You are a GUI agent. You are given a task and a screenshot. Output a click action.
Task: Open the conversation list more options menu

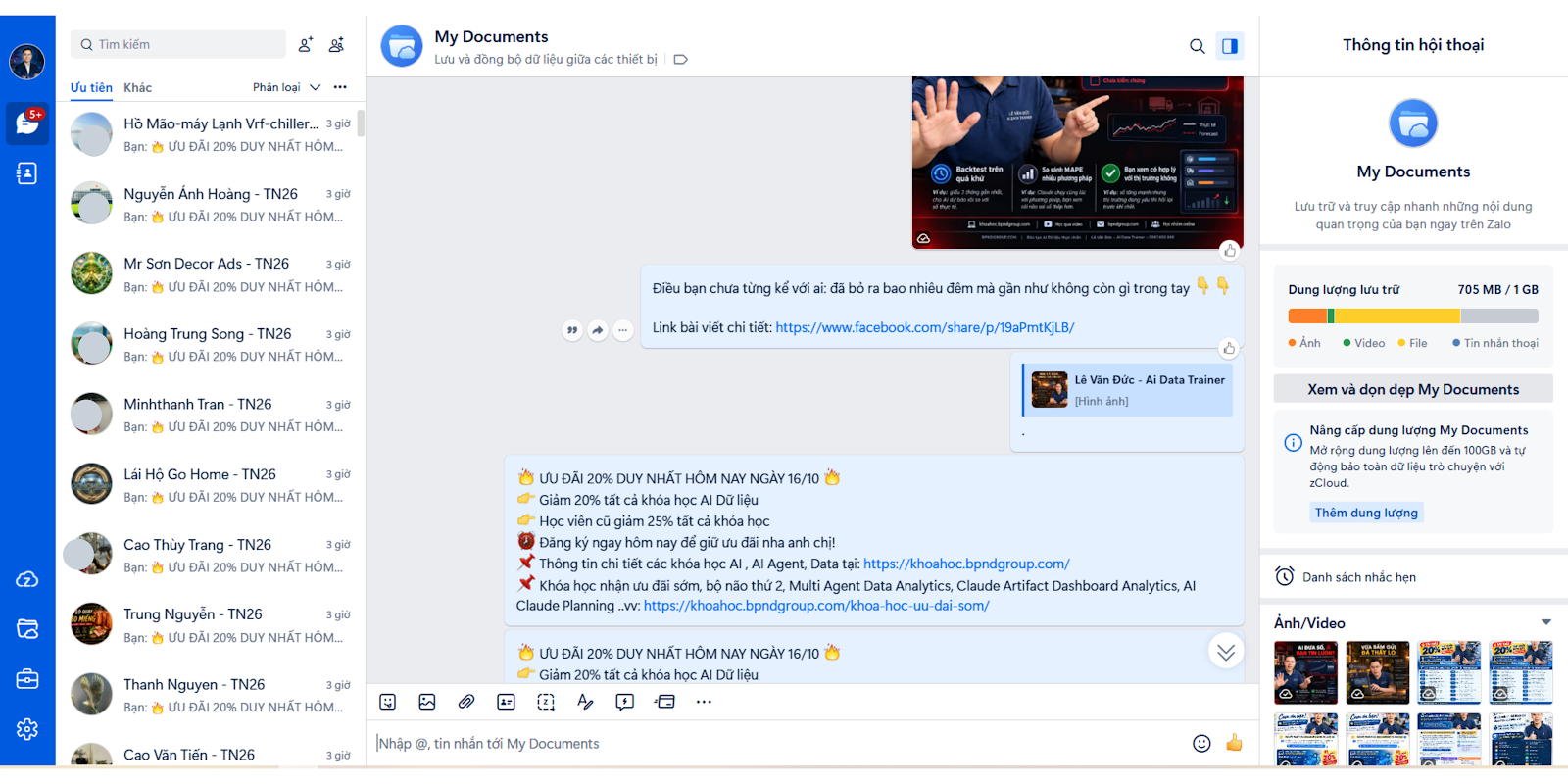click(x=340, y=87)
